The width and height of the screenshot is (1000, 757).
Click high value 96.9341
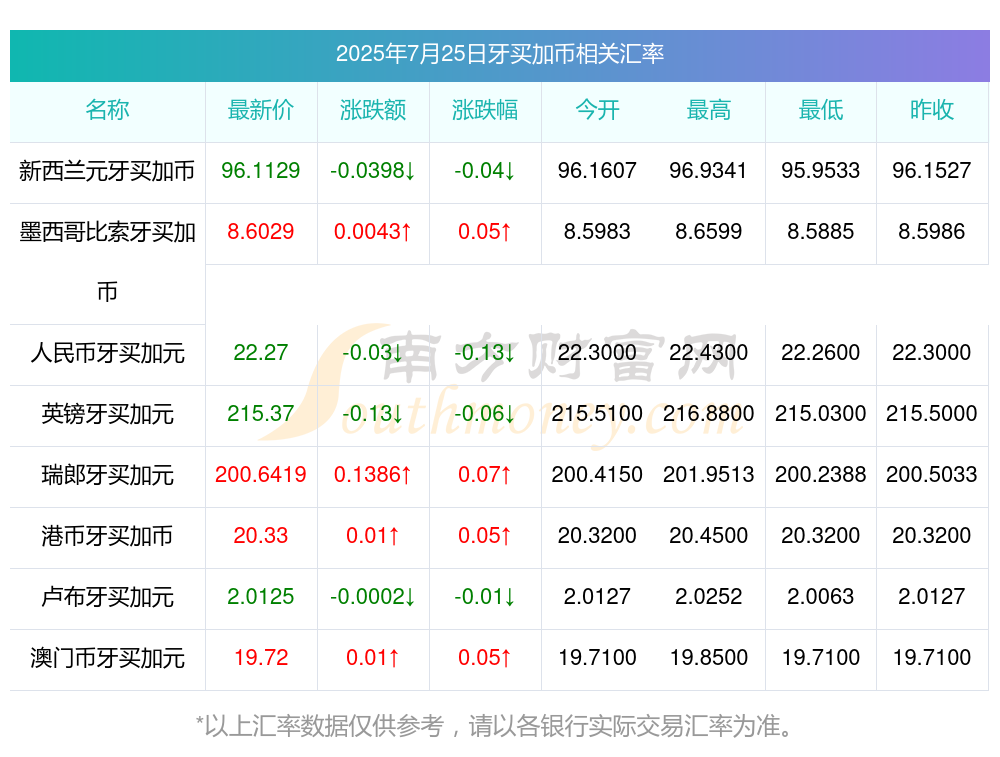pos(709,170)
